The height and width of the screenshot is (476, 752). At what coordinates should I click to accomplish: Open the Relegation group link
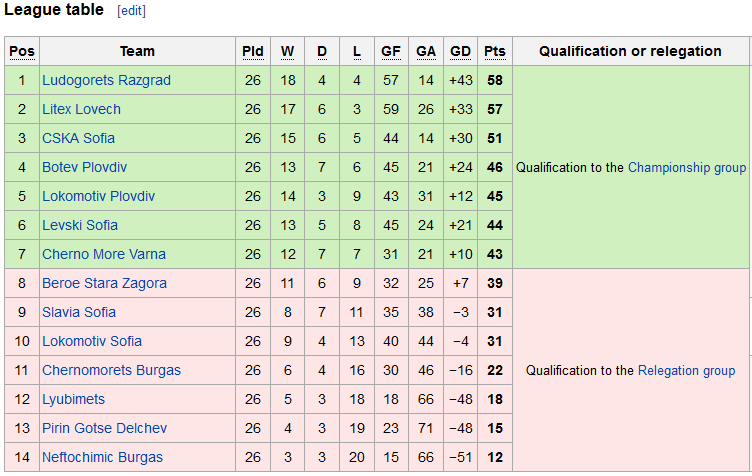pos(687,371)
